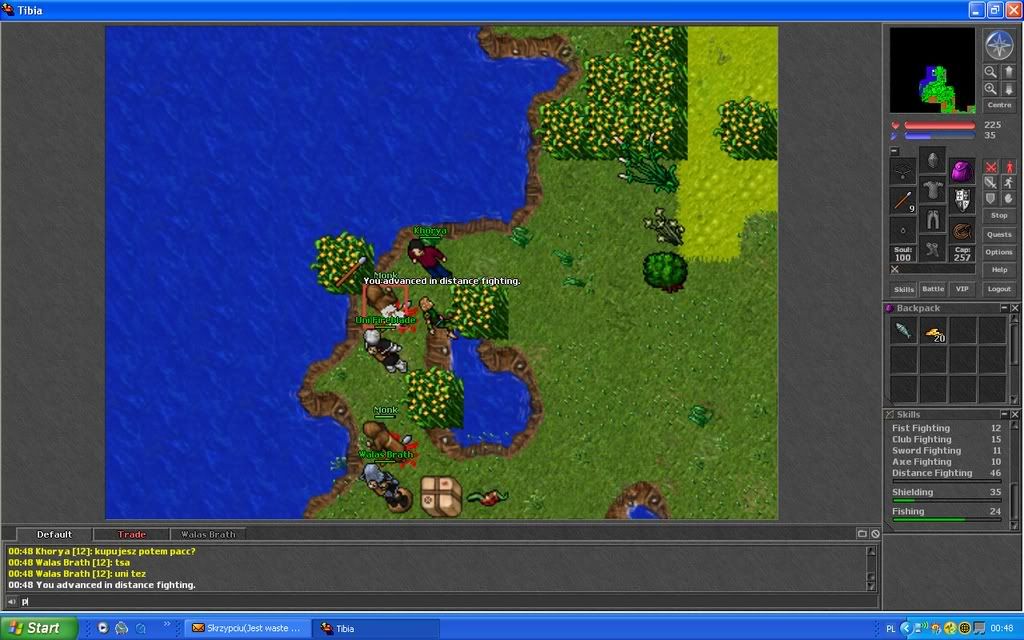Screen dimensions: 1024x640
Task: Click the Fishing skill progress bar
Action: tap(946, 520)
